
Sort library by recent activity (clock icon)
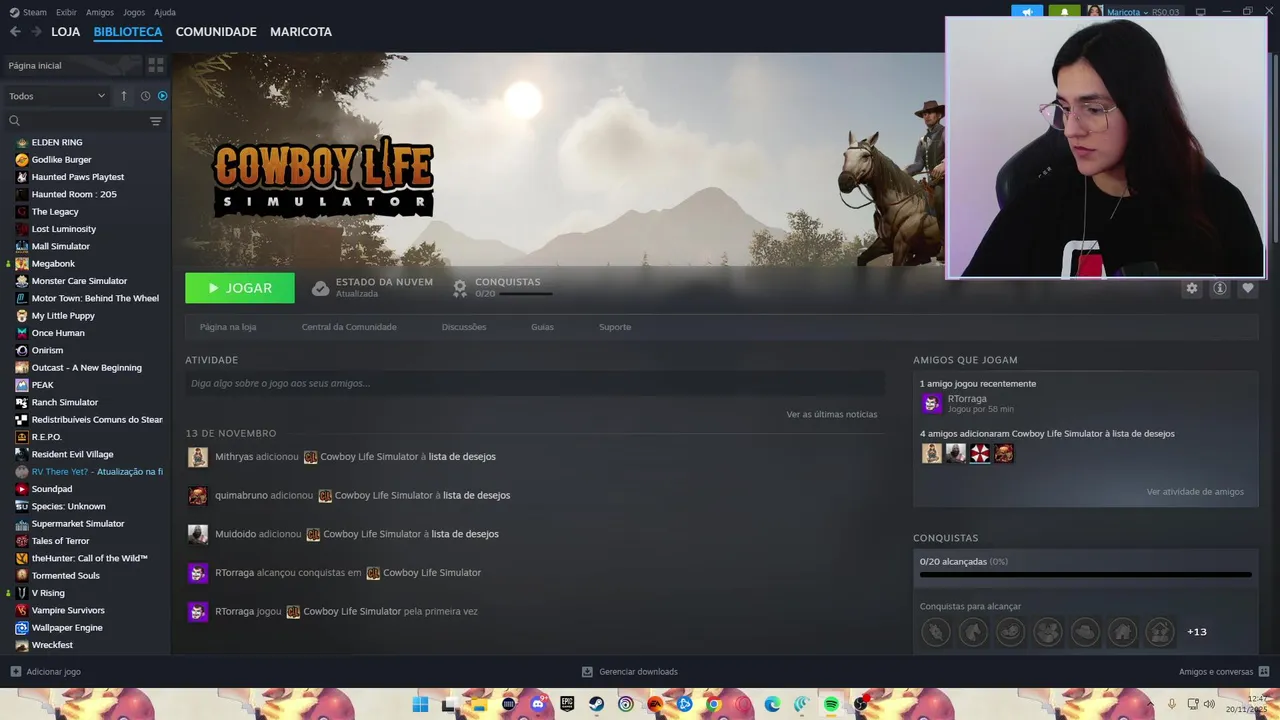(x=145, y=96)
